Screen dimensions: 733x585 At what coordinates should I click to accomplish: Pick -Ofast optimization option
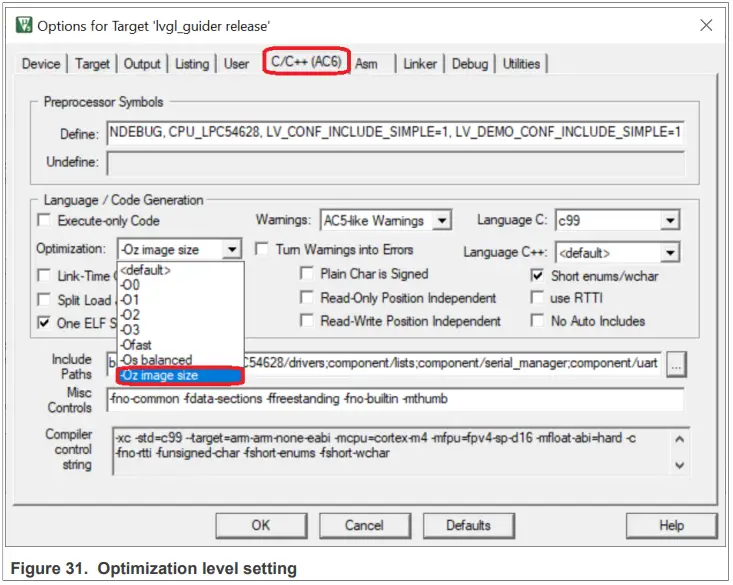[180, 345]
